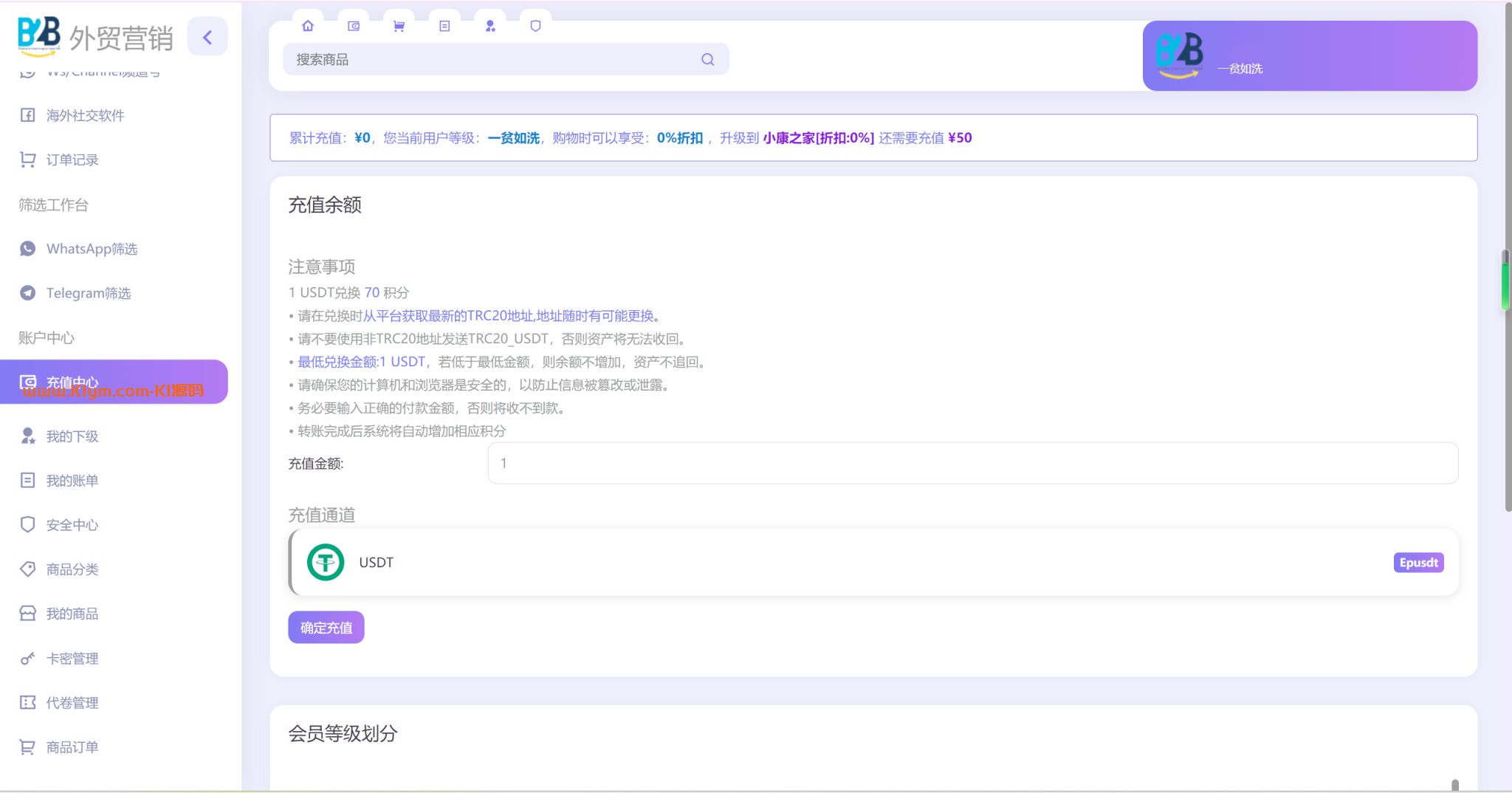Open Telegram筛选 in the sidebar

click(89, 293)
